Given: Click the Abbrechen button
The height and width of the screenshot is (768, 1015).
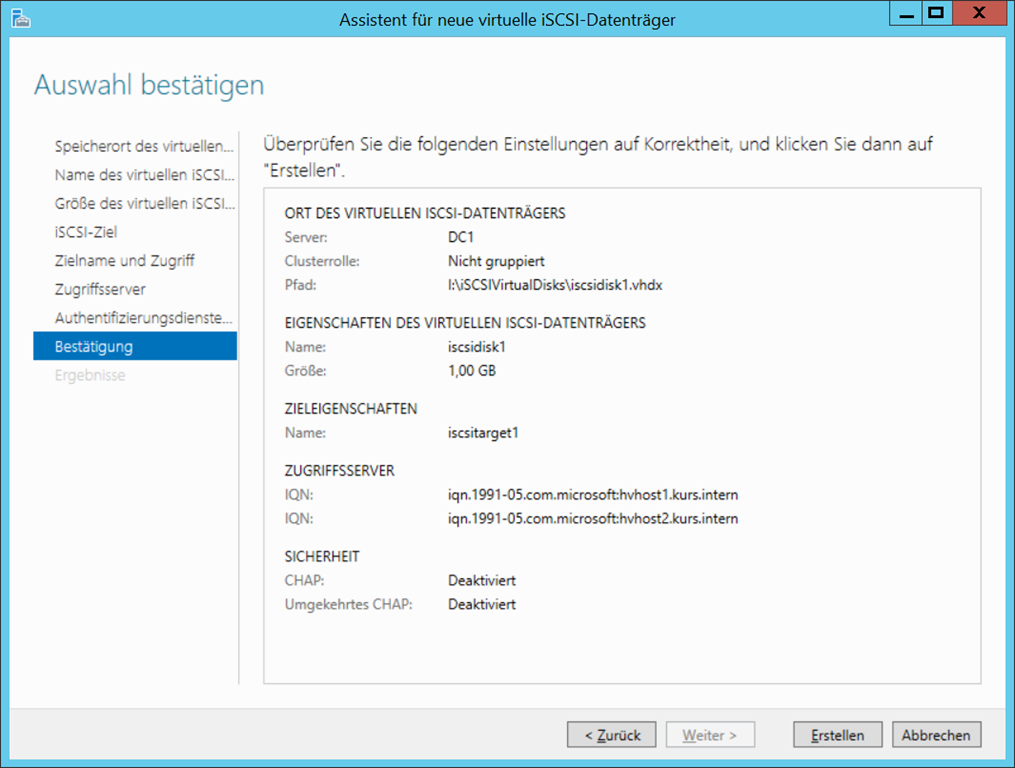Looking at the screenshot, I should 936,735.
